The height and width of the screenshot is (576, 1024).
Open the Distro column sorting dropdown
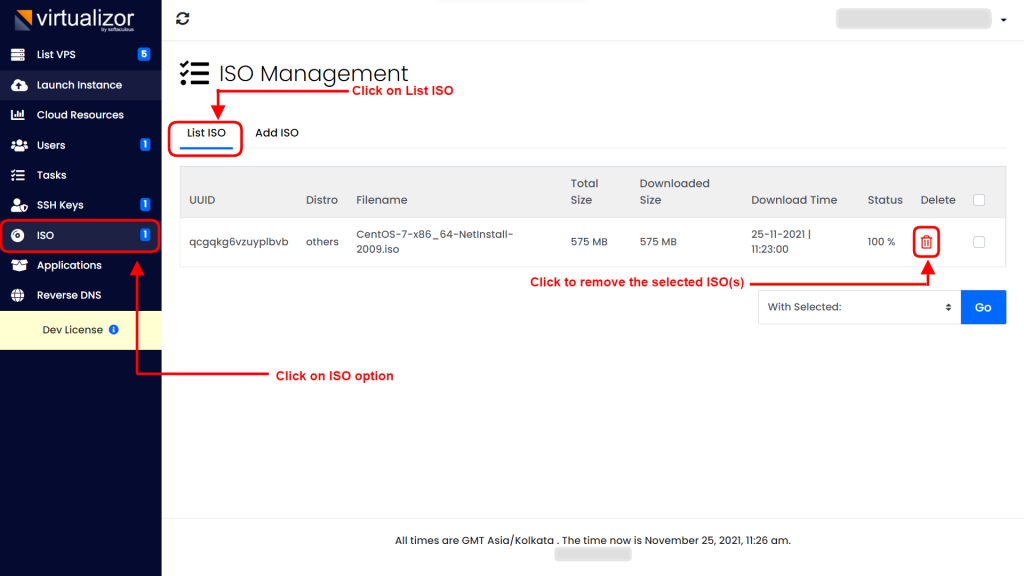pos(322,200)
